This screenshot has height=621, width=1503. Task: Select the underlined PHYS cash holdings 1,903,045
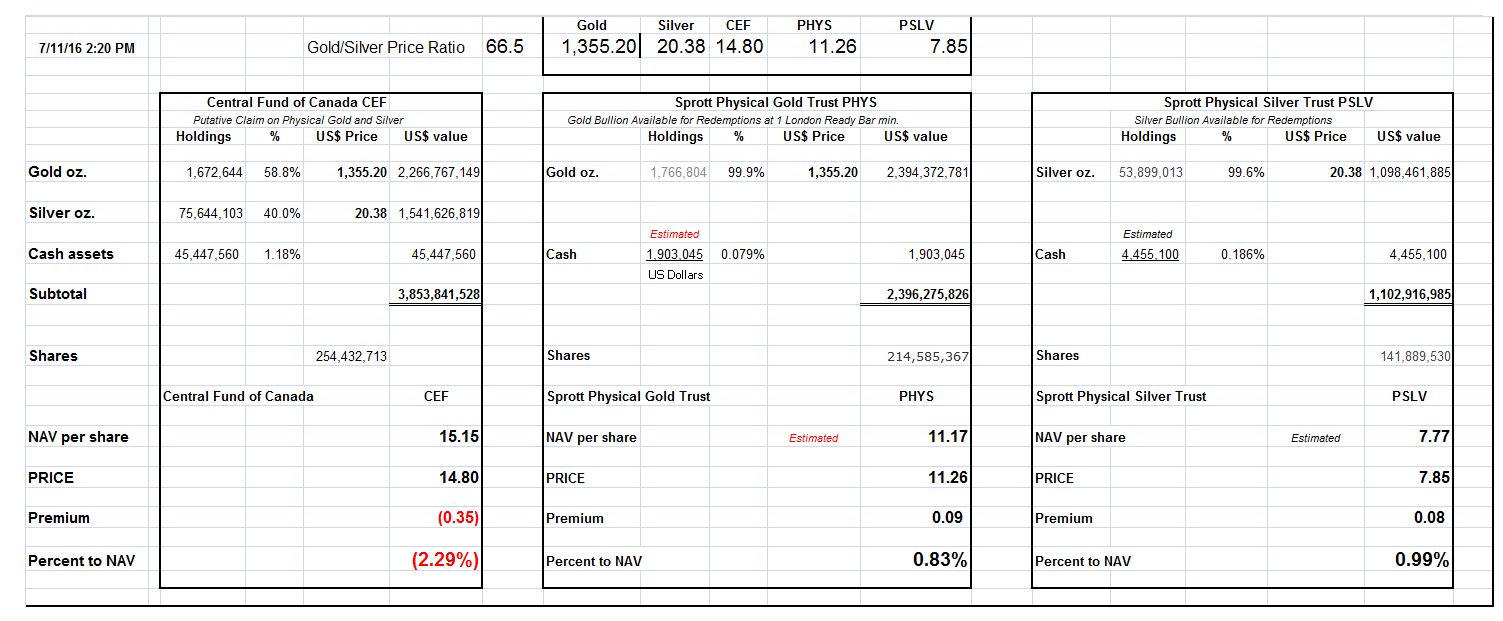click(675, 254)
